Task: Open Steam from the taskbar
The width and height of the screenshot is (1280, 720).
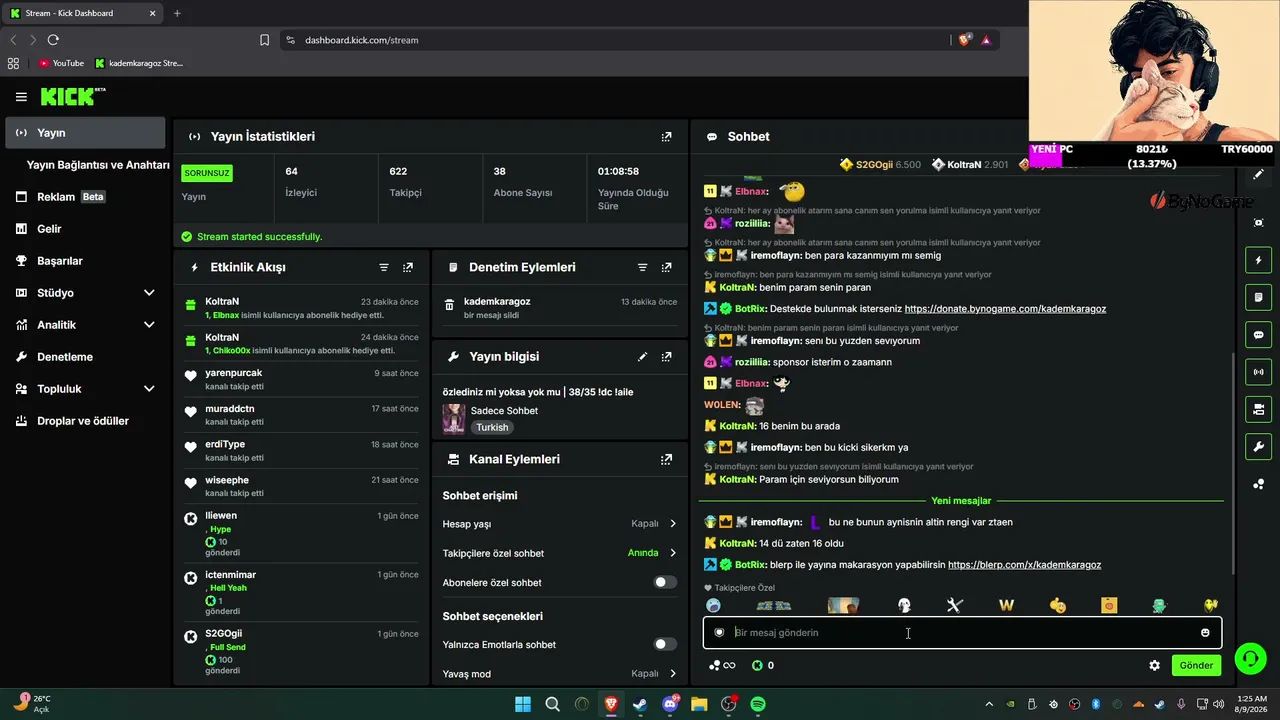Action: pos(640,705)
